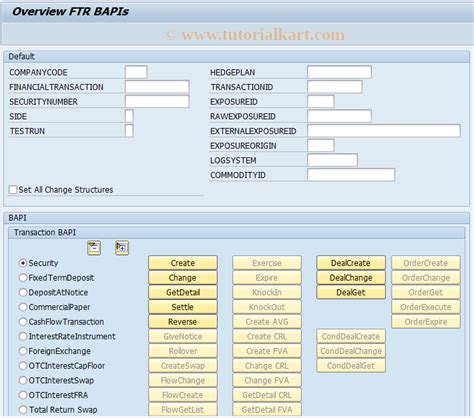Click the DealGet button

point(351,292)
